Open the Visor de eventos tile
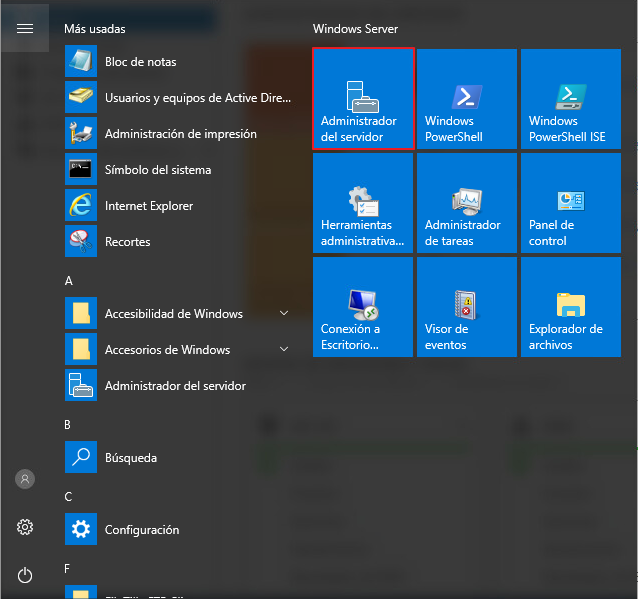 (x=467, y=307)
